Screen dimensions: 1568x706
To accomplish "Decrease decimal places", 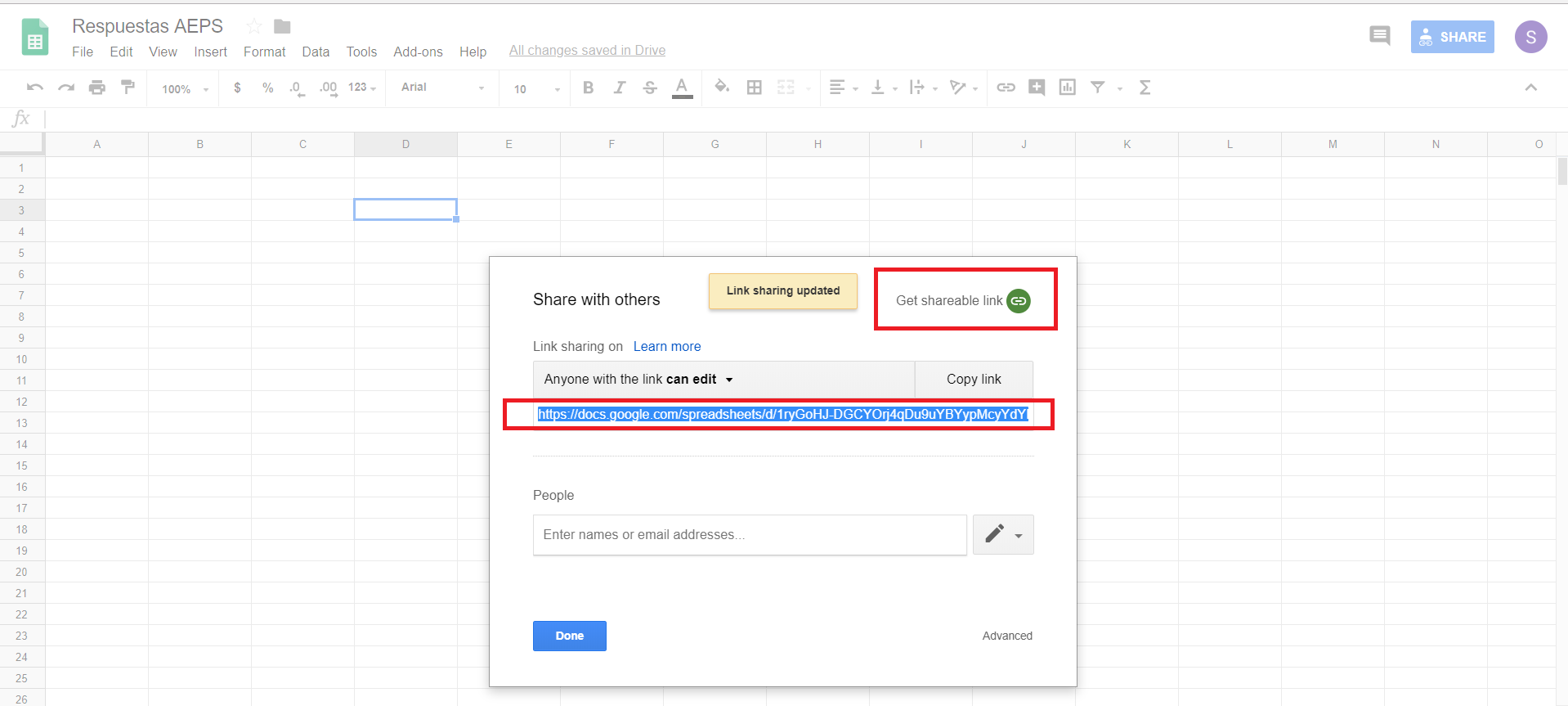I will point(298,88).
